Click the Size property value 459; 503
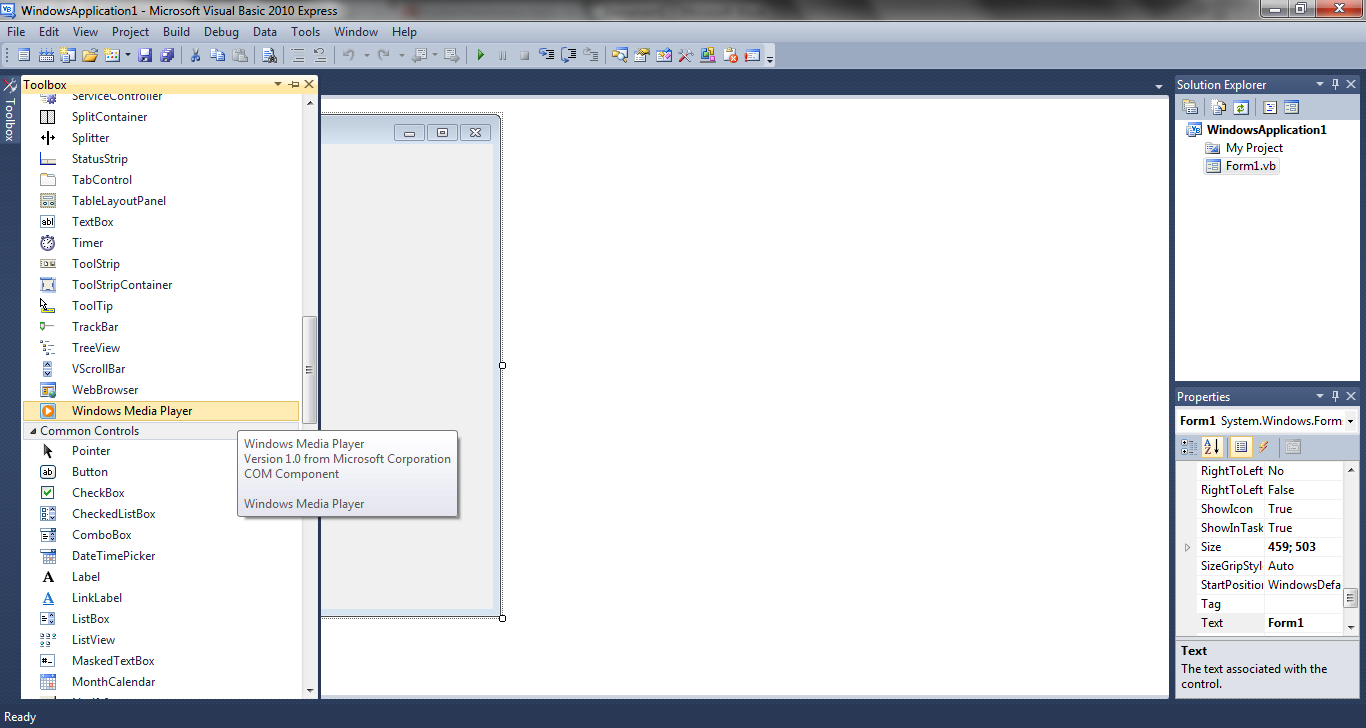 point(1304,547)
